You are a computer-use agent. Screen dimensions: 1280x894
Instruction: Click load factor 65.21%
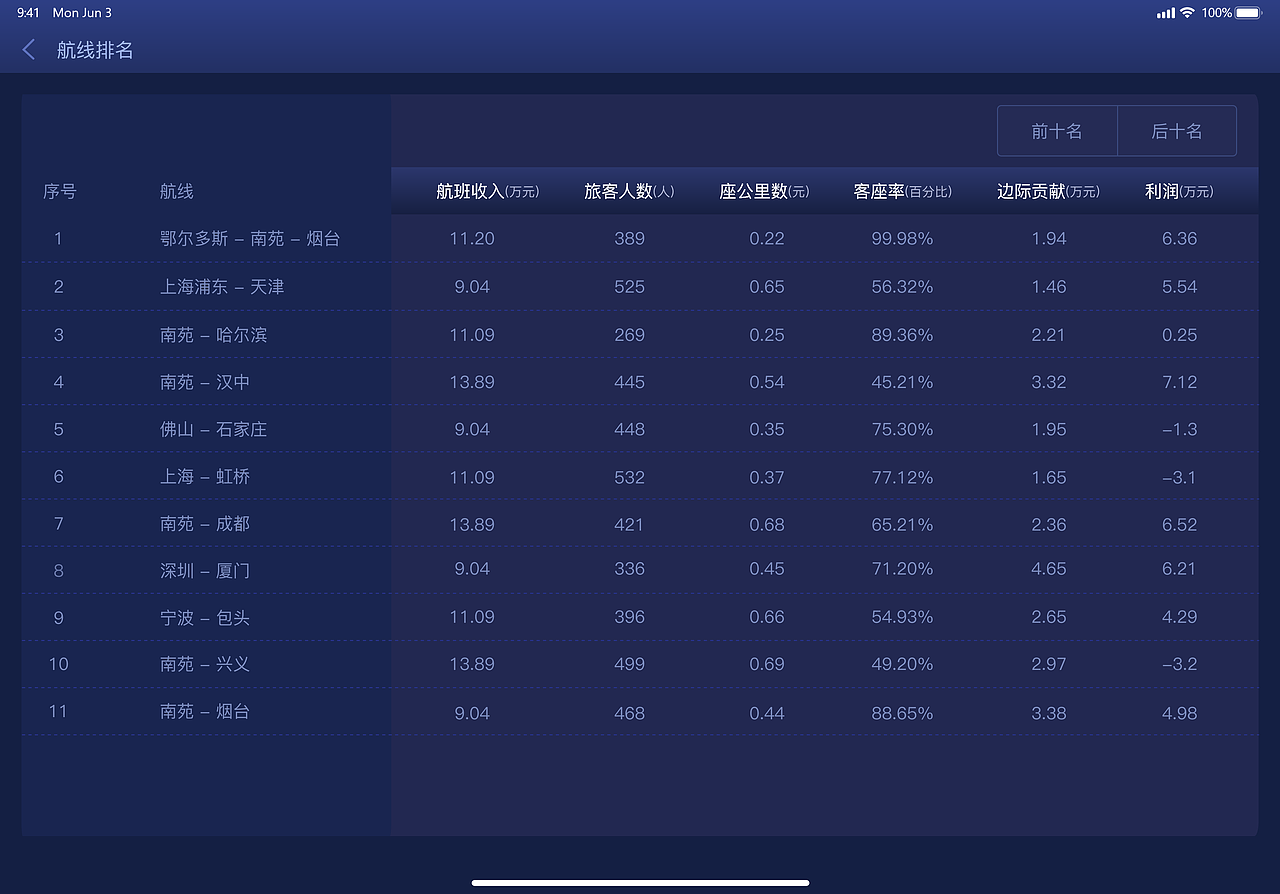(x=902, y=524)
